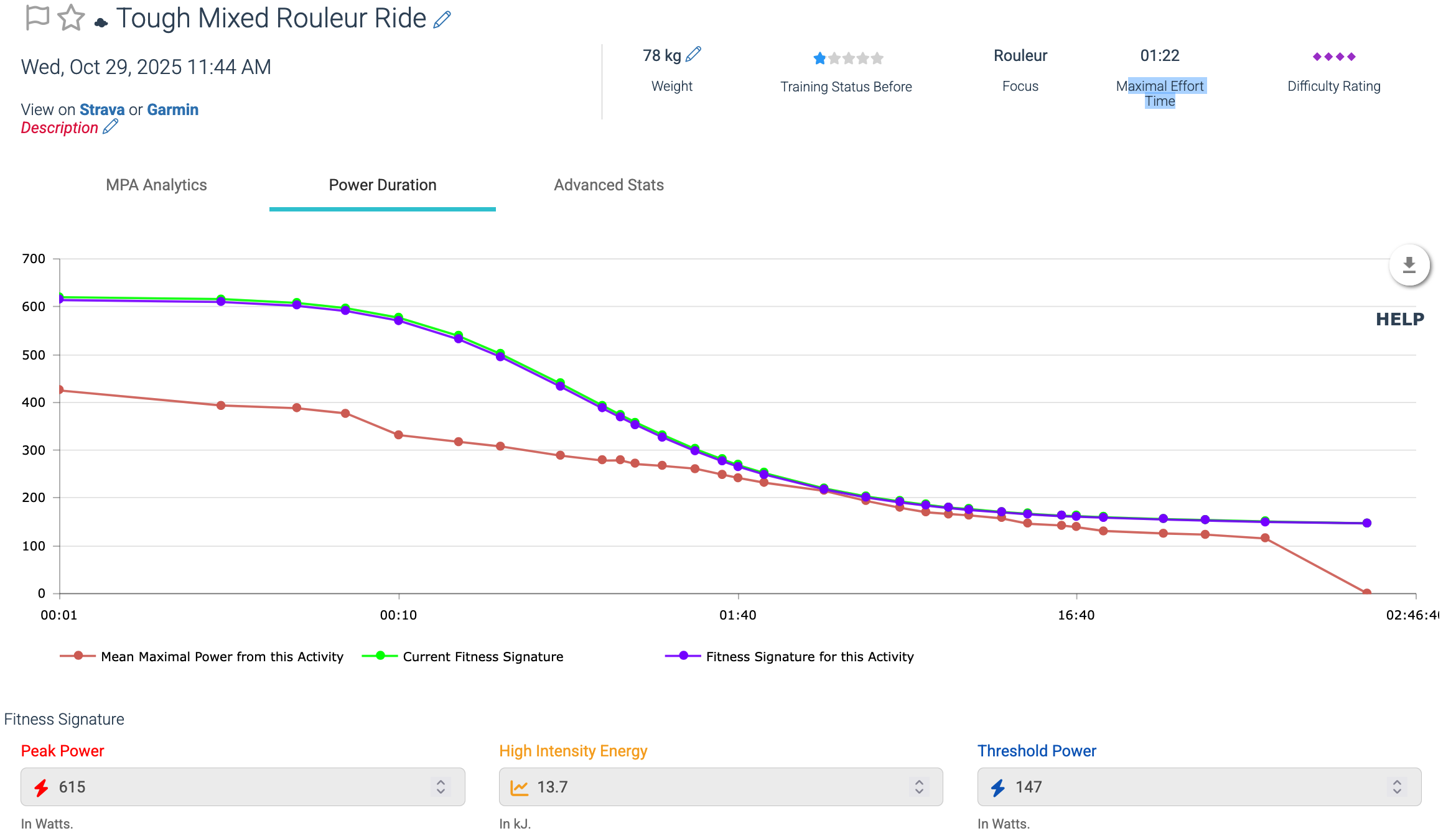Adjust High Intensity Energy stepper arrows
The height and width of the screenshot is (836, 1456).
[919, 787]
